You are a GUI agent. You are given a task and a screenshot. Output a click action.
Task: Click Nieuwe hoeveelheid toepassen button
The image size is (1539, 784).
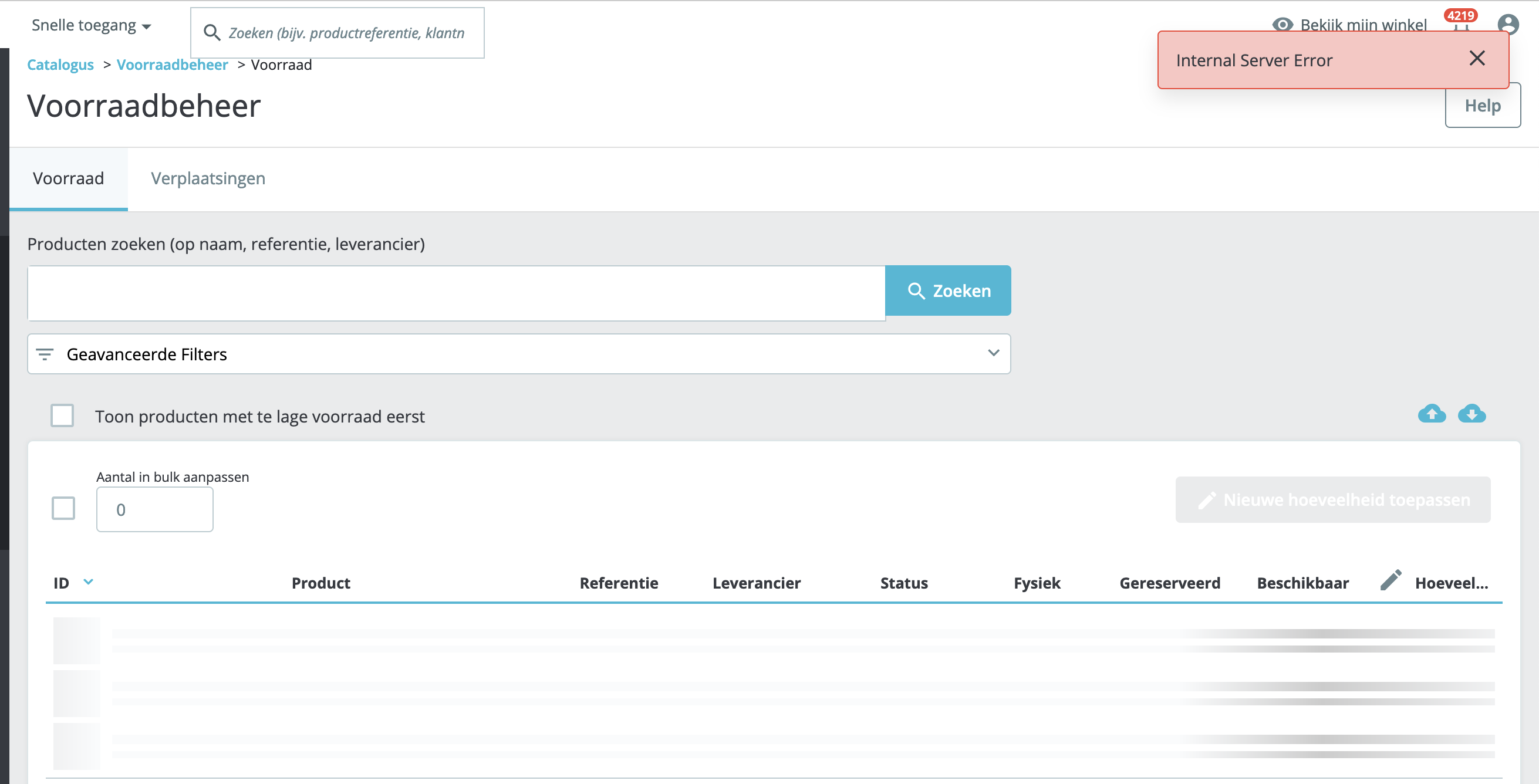(1333, 500)
